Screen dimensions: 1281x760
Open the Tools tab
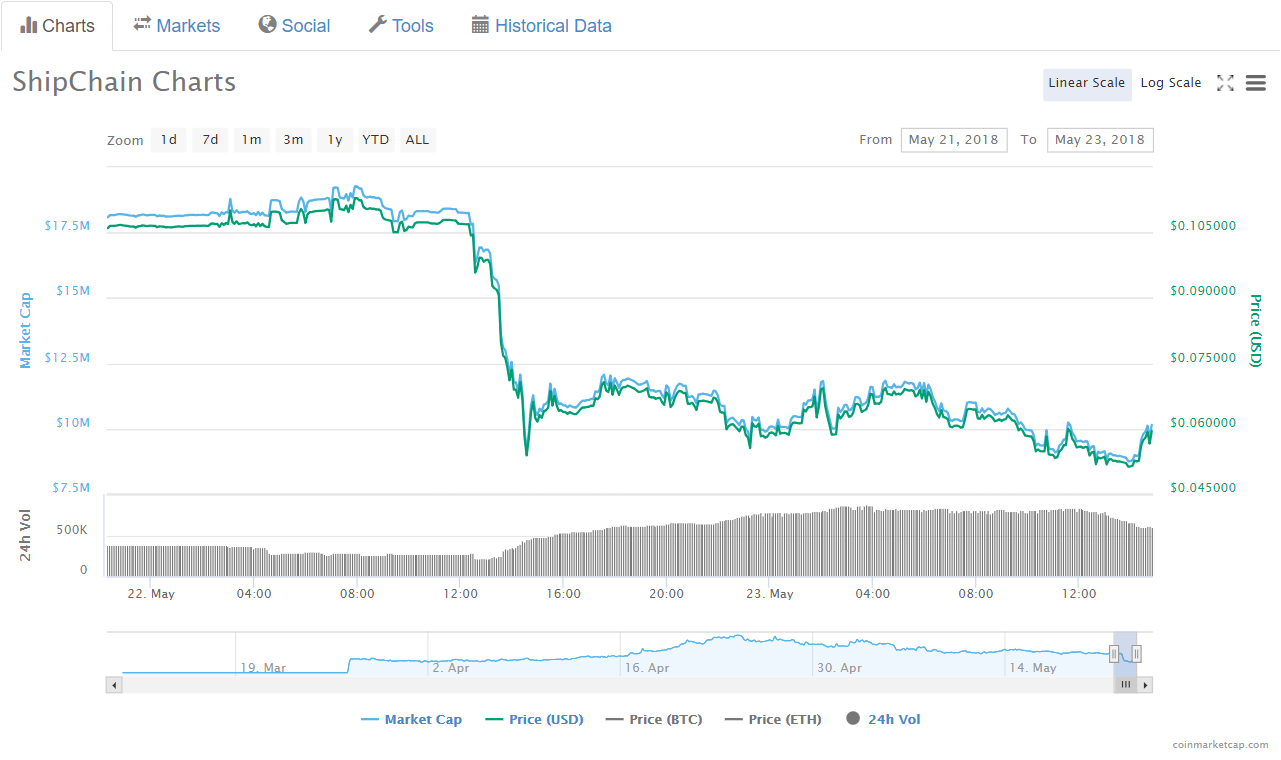(401, 26)
